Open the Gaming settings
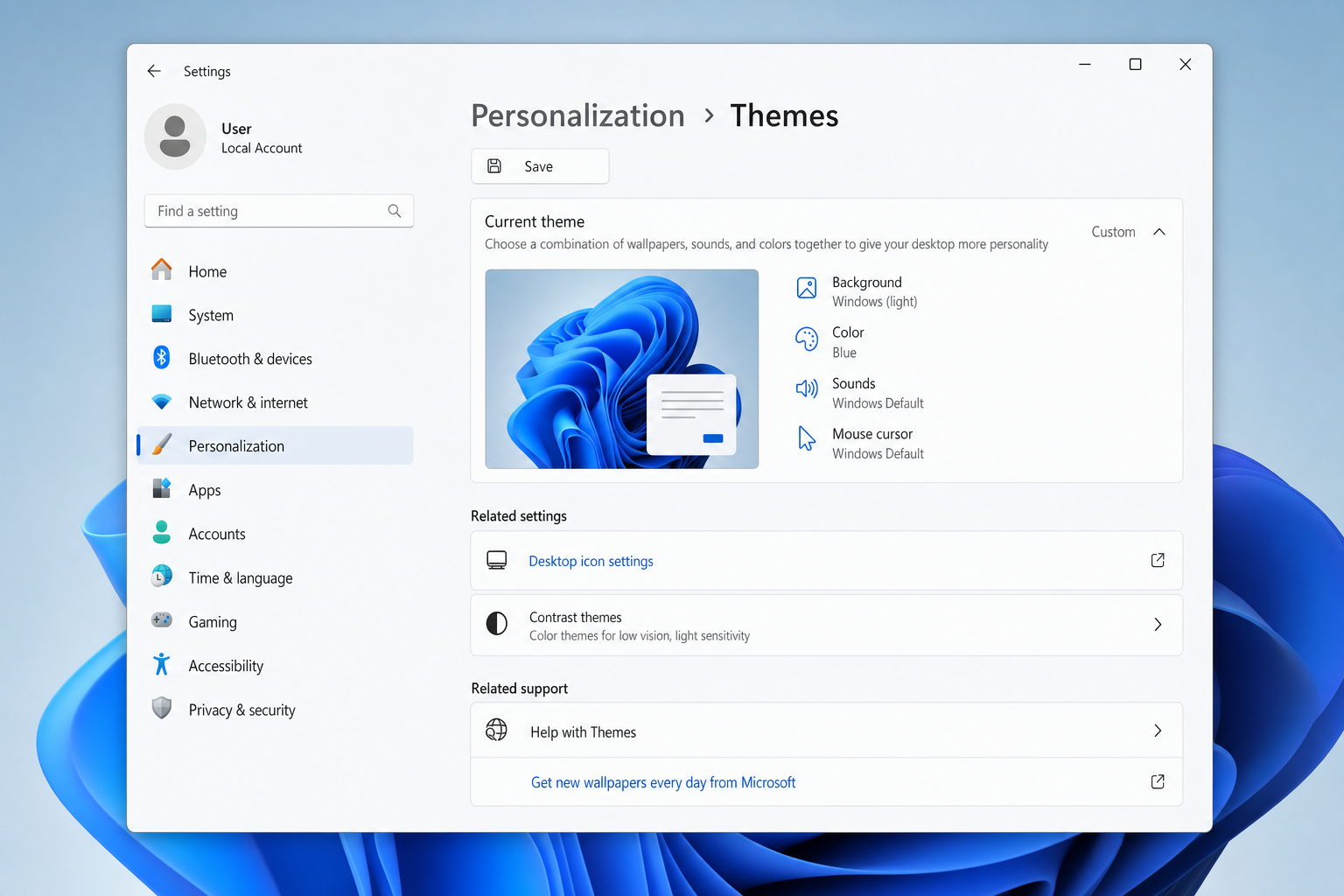Screen dimensions: 1344x896 [275, 621]
